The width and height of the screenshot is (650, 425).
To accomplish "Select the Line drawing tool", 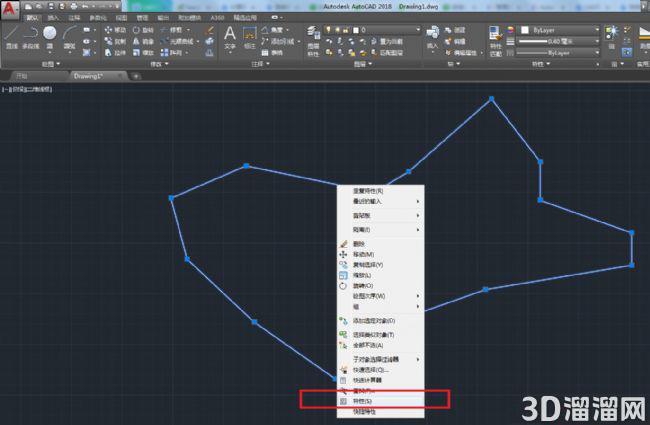I will point(12,37).
